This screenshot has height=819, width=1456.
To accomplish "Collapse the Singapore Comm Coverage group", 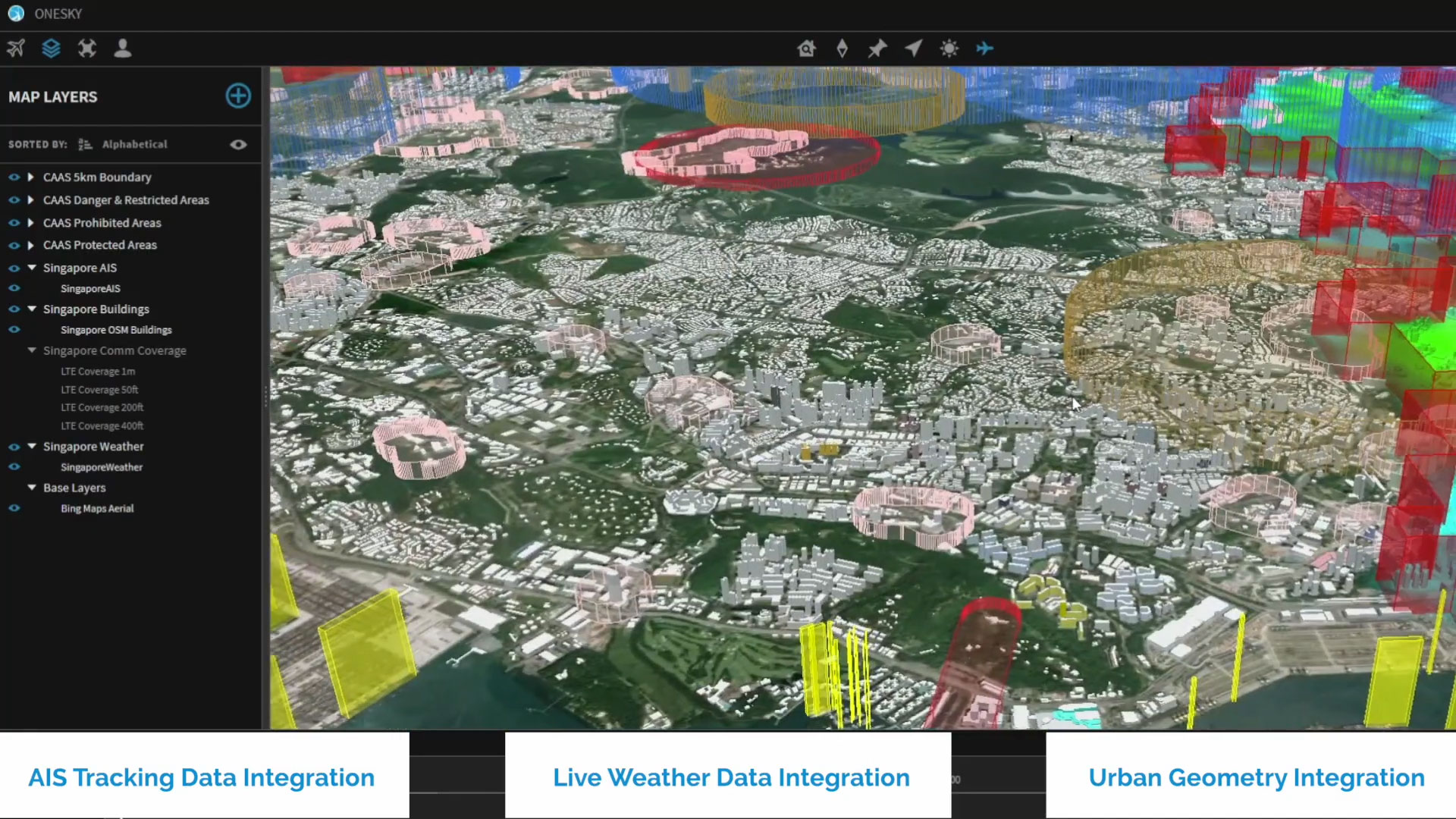I will [x=32, y=350].
